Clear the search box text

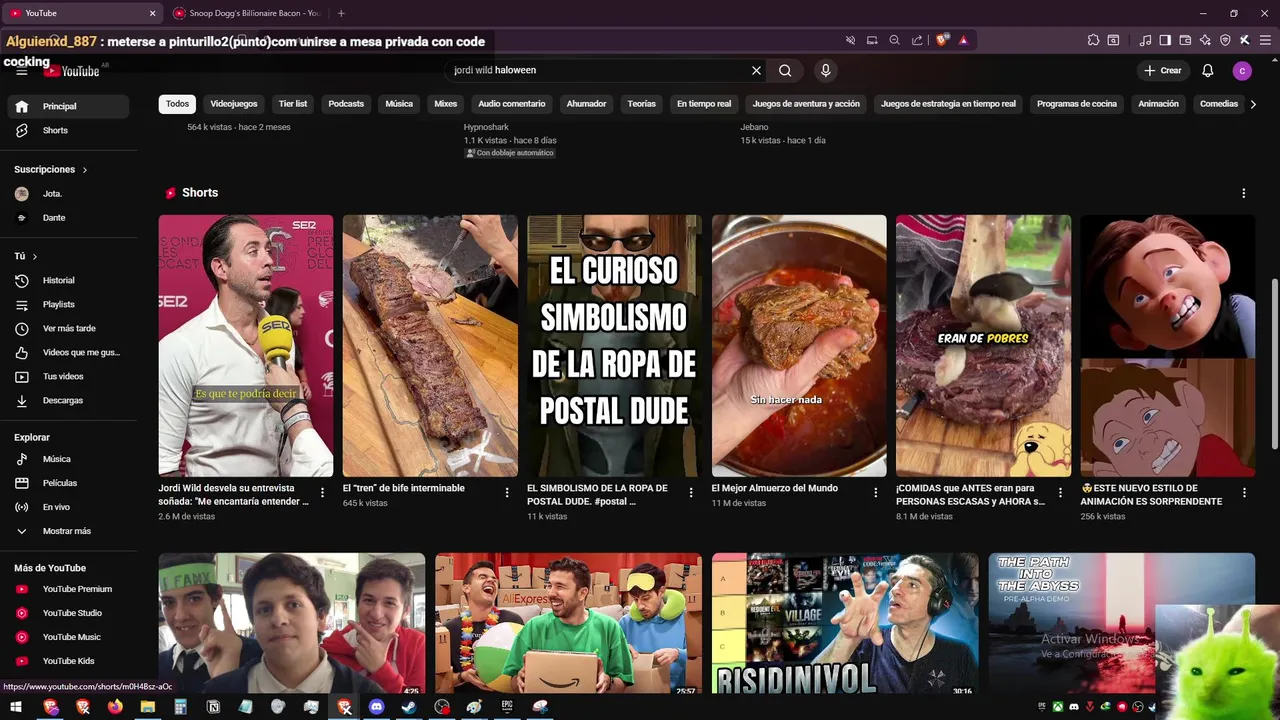[x=756, y=70]
